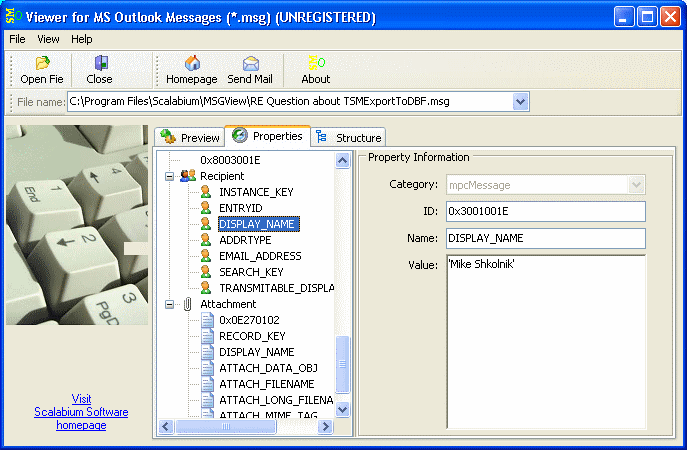Select the 0x8003001E tree item
The image size is (687, 450).
click(230, 160)
